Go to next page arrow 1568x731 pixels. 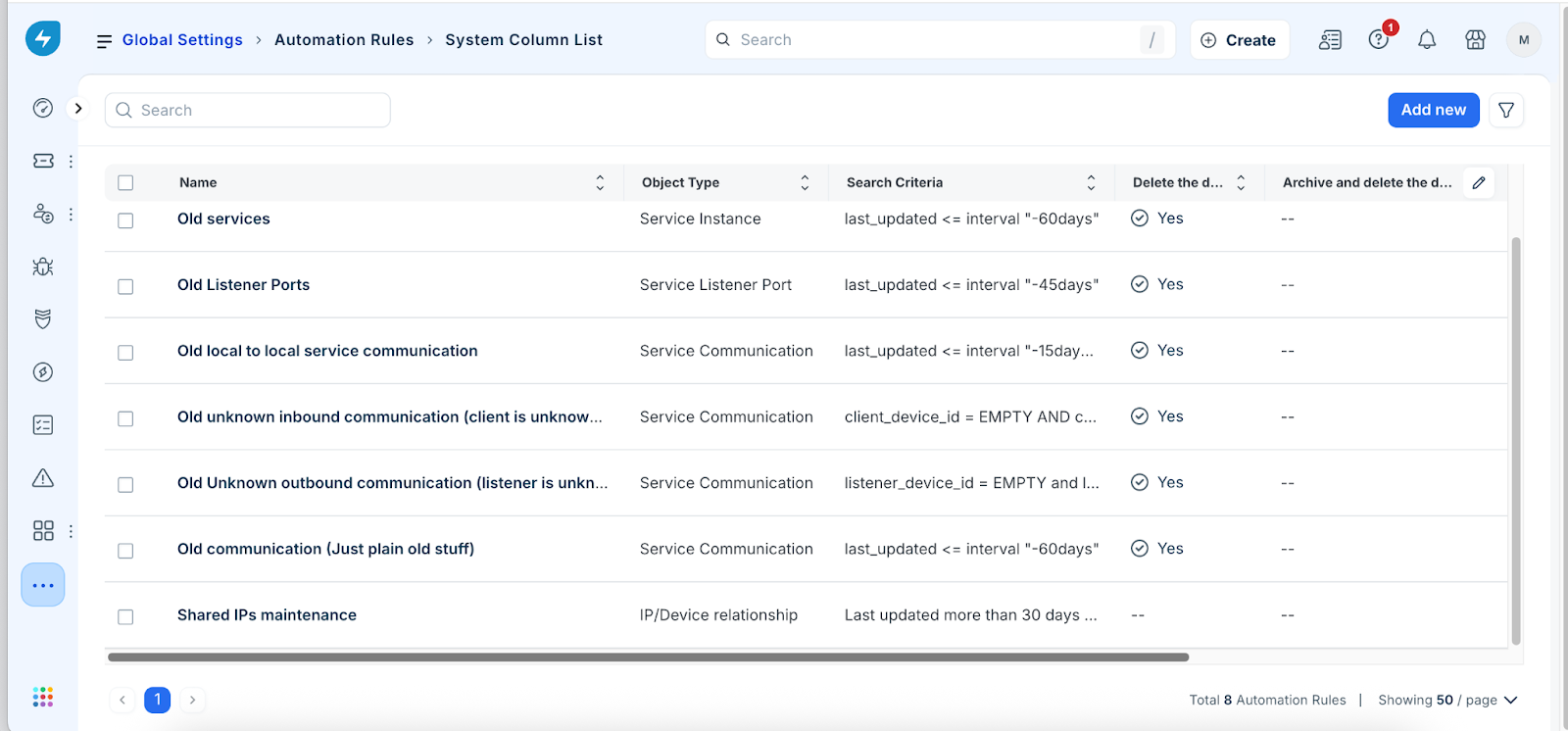click(193, 700)
